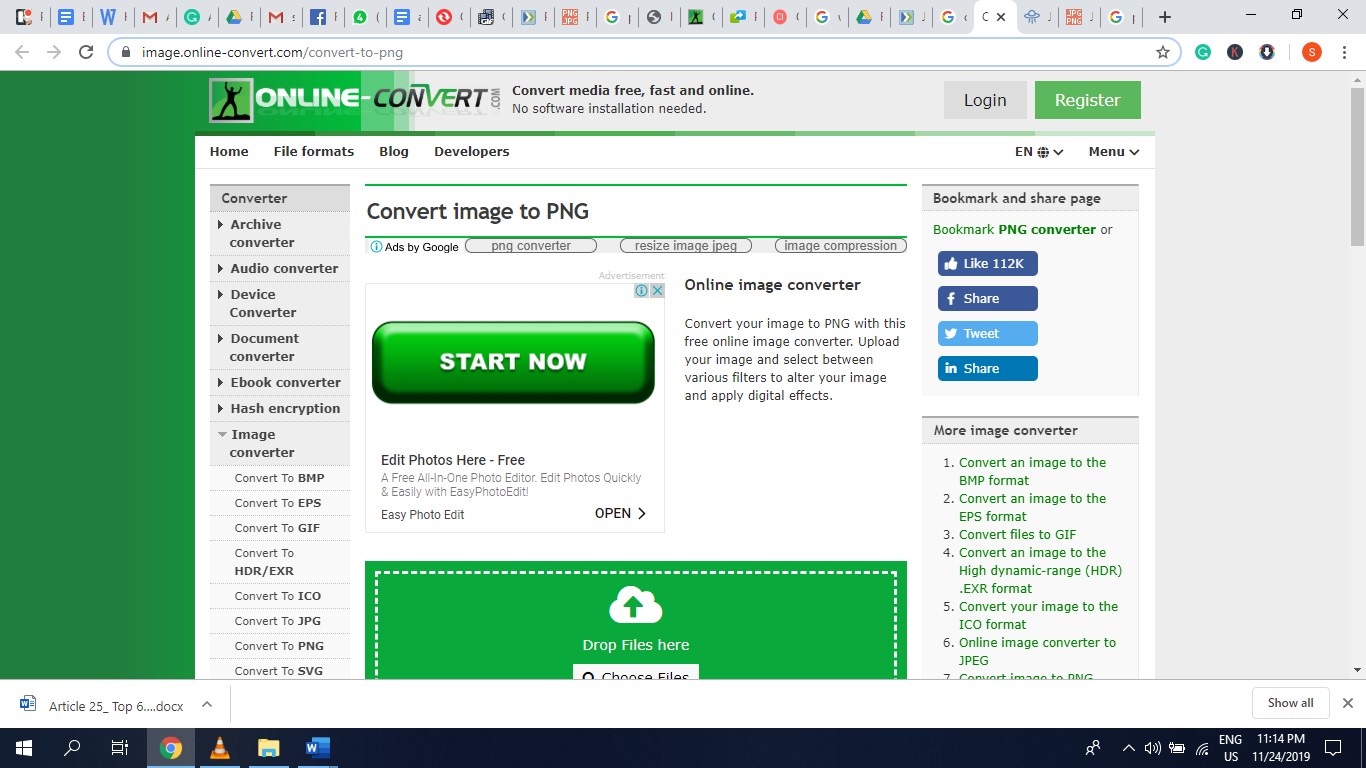Click Show all downloads

click(1290, 703)
